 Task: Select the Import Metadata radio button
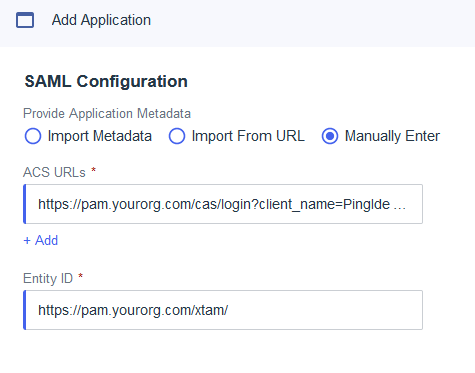point(33,136)
